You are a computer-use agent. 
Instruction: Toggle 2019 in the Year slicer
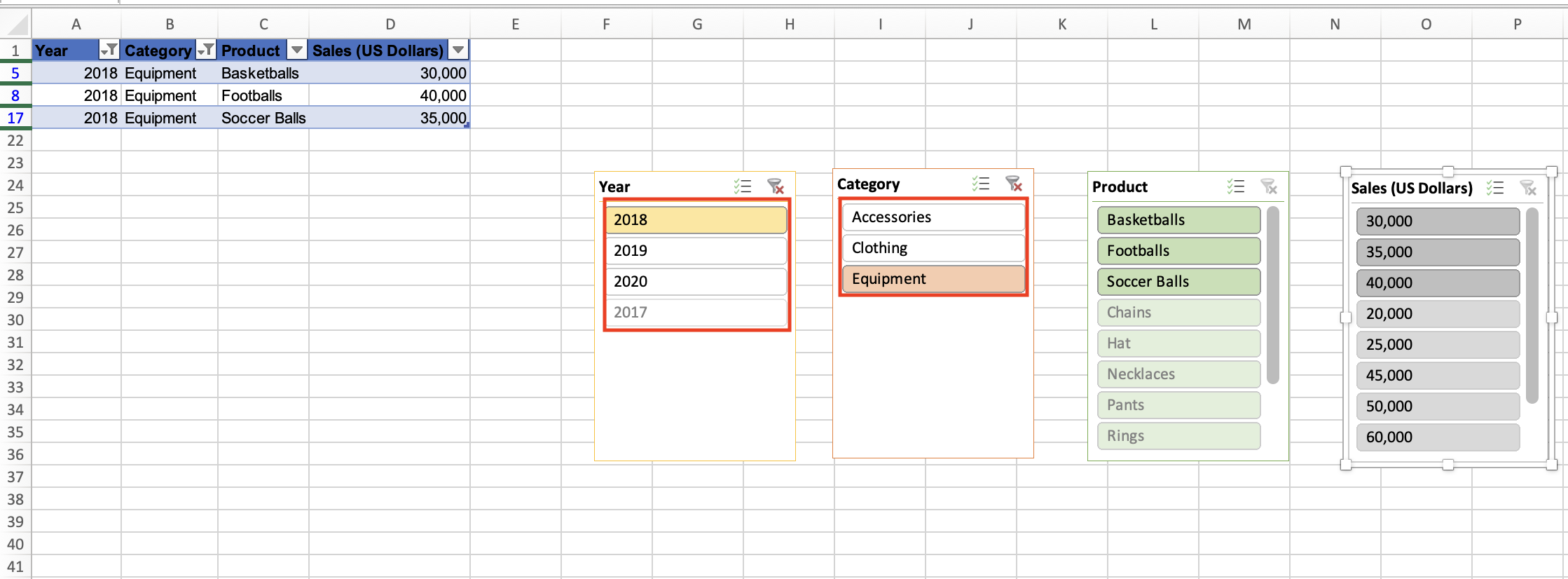[696, 250]
